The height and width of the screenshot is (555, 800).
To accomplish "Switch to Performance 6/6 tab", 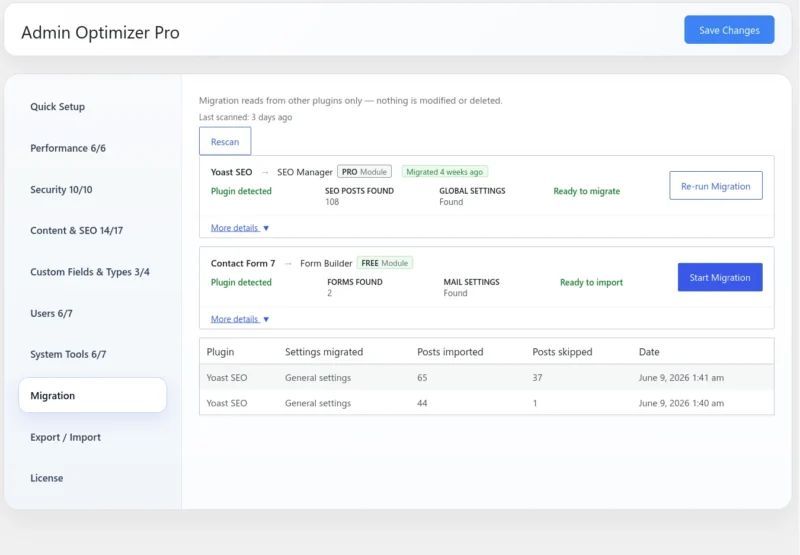I will 68,148.
